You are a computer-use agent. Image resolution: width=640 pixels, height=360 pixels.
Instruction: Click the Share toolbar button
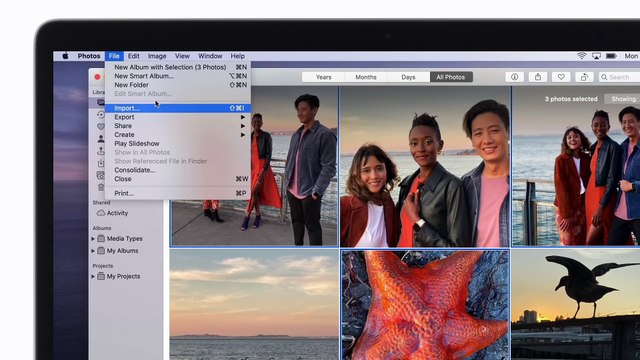(x=538, y=77)
